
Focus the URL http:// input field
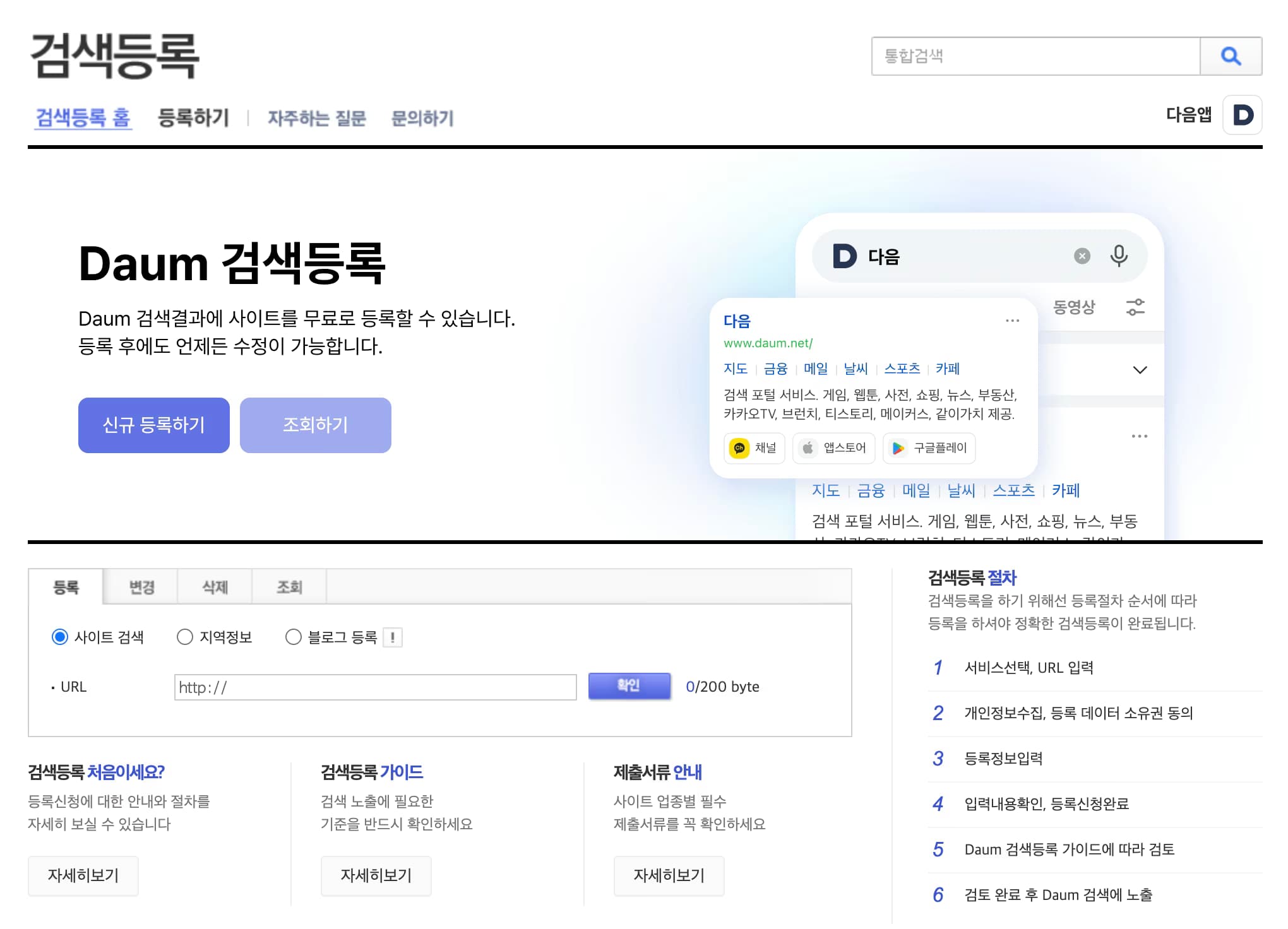[x=376, y=687]
